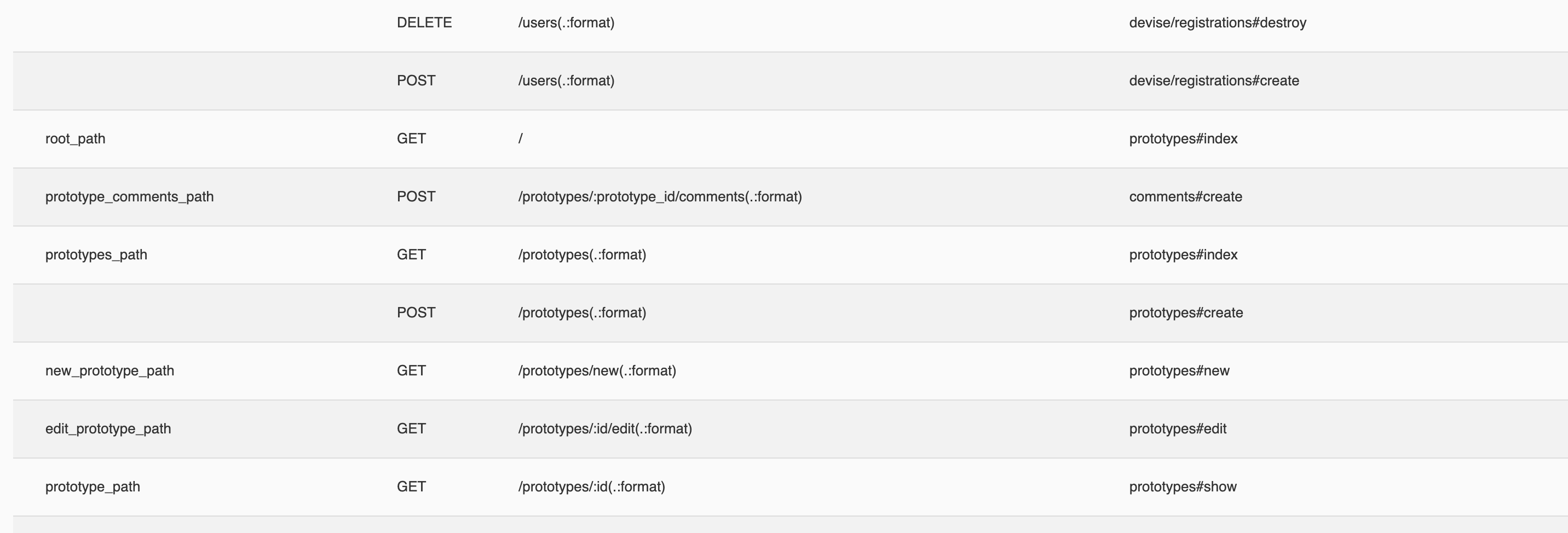Click prototypes_path helper cell
This screenshot has width=1568, height=533.
(96, 255)
